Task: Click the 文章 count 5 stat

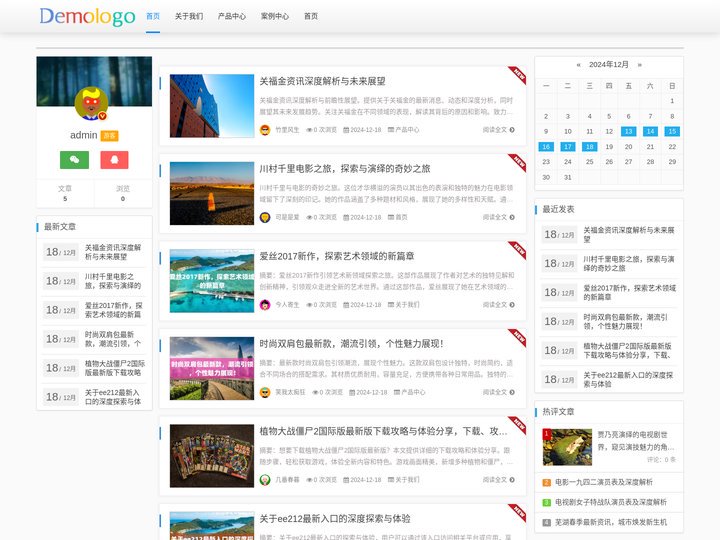Action: [65, 193]
